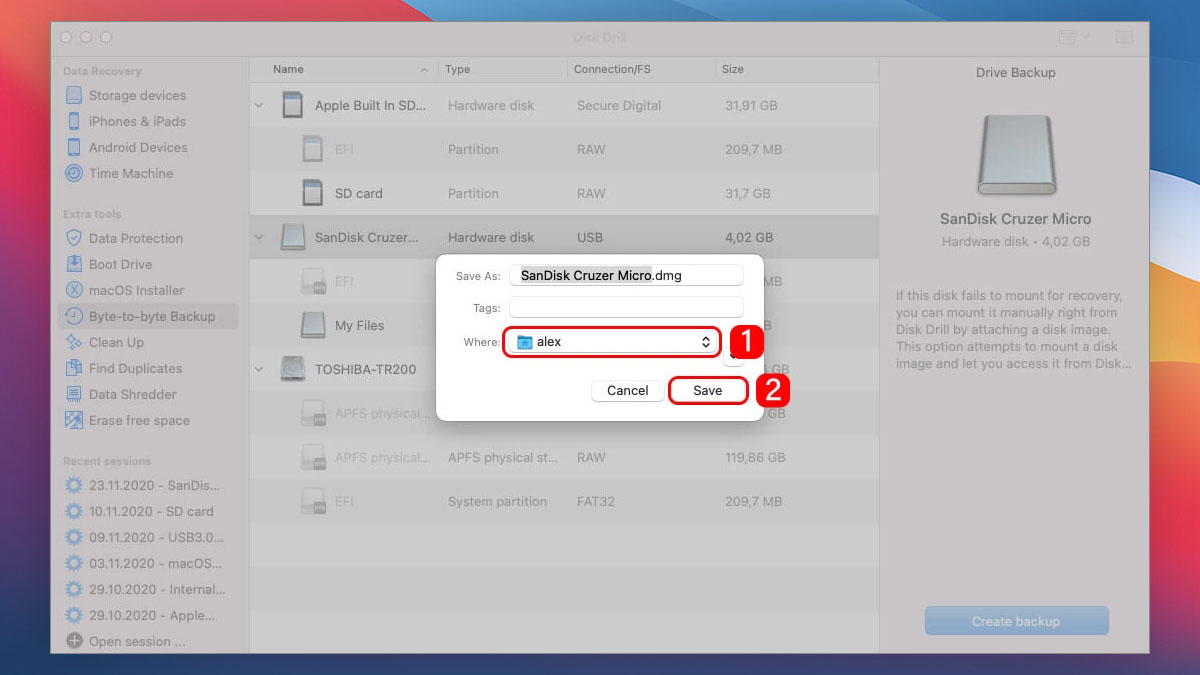Select SD card partition icon

tap(313, 193)
